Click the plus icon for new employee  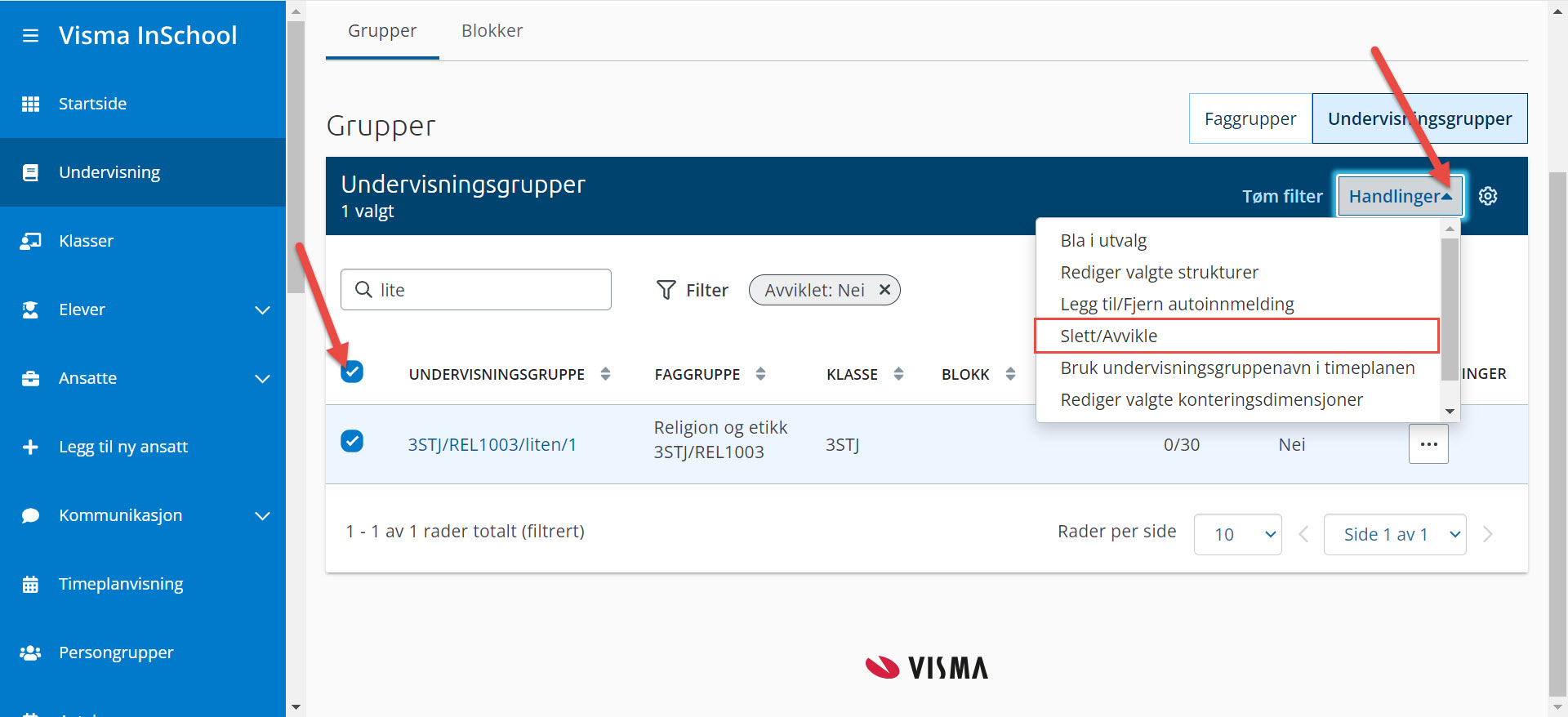click(30, 447)
